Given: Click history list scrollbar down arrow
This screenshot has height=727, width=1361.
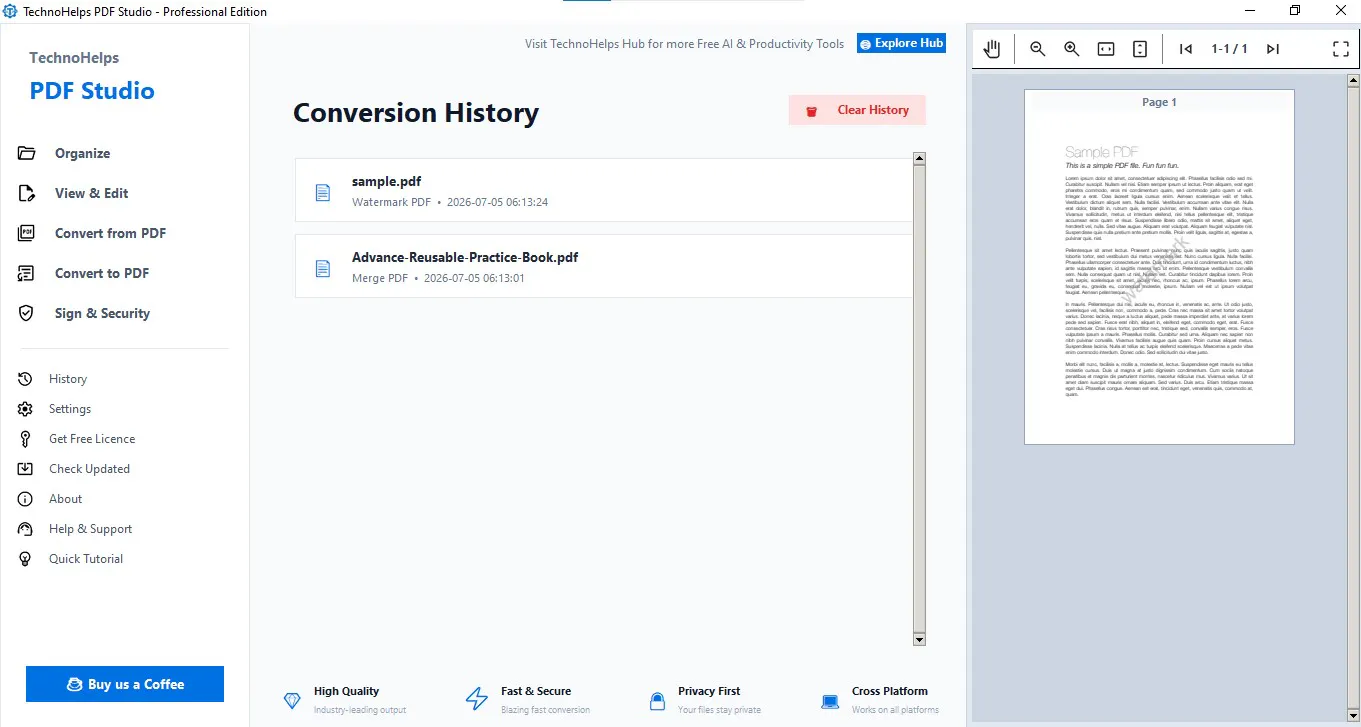Looking at the screenshot, I should point(920,640).
